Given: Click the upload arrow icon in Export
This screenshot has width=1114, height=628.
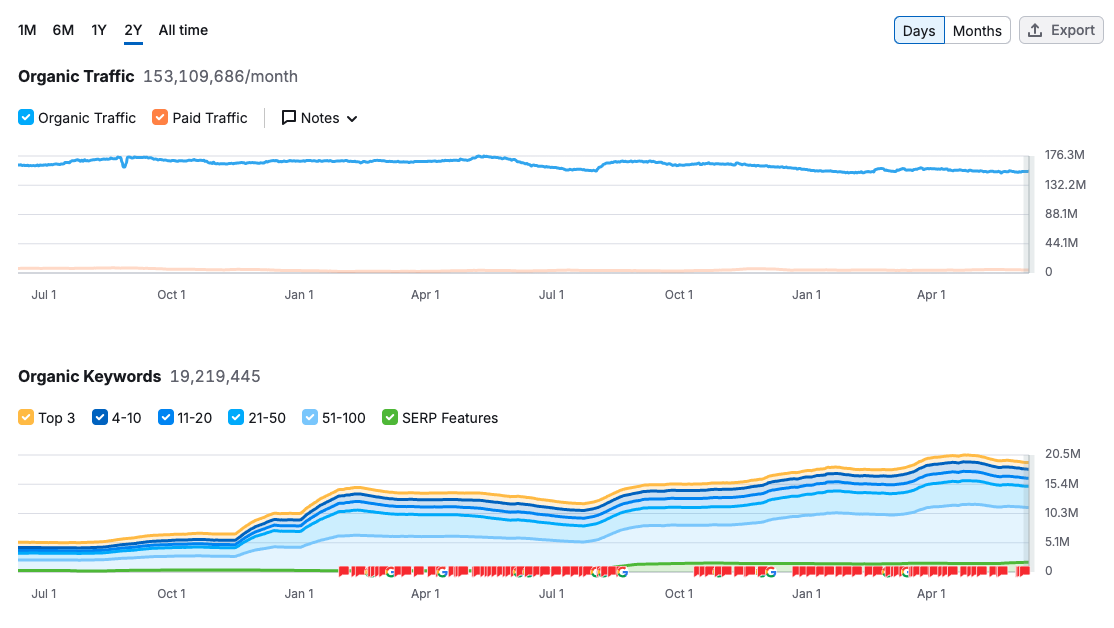Looking at the screenshot, I should pos(1036,30).
